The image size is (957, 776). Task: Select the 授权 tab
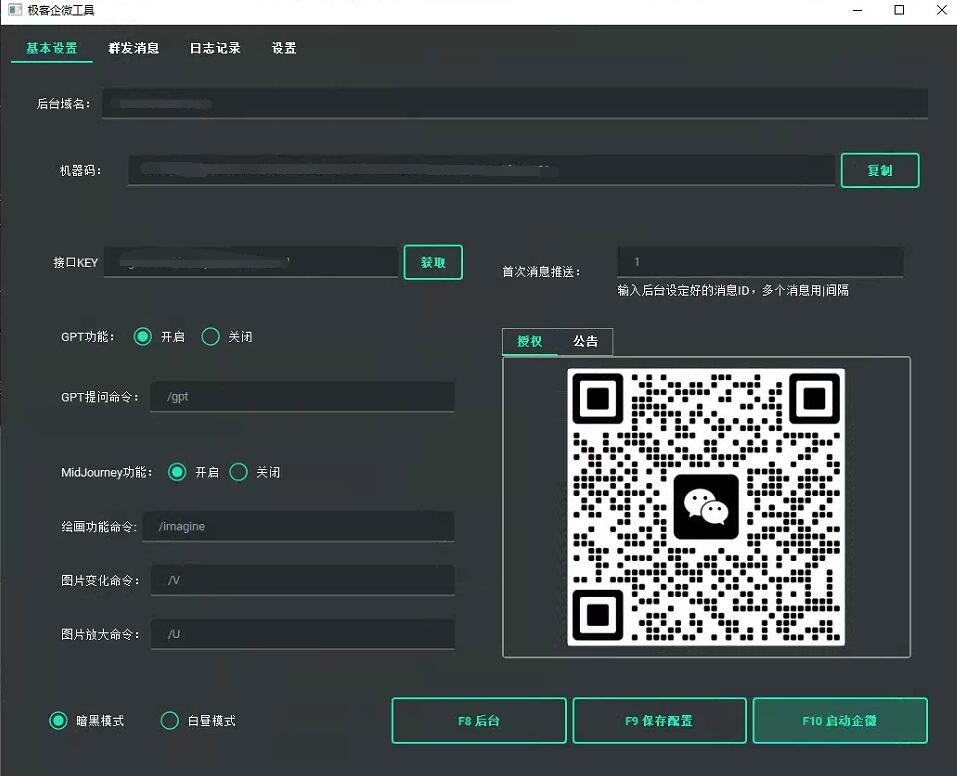[529, 341]
